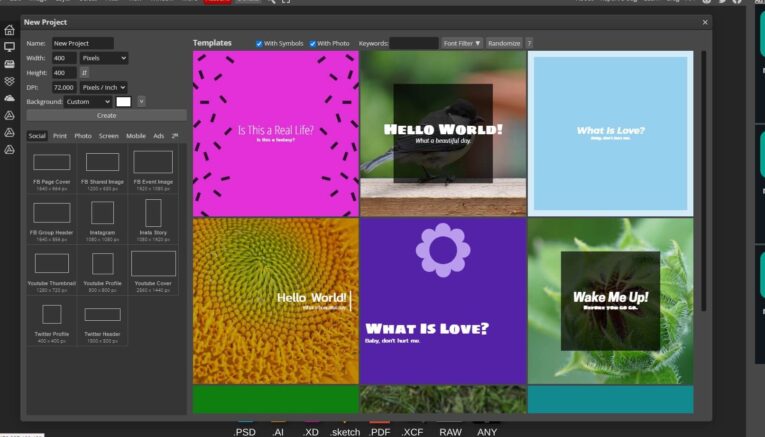
Task: Choose the Youtube Cover preset
Action: pyautogui.click(x=153, y=271)
